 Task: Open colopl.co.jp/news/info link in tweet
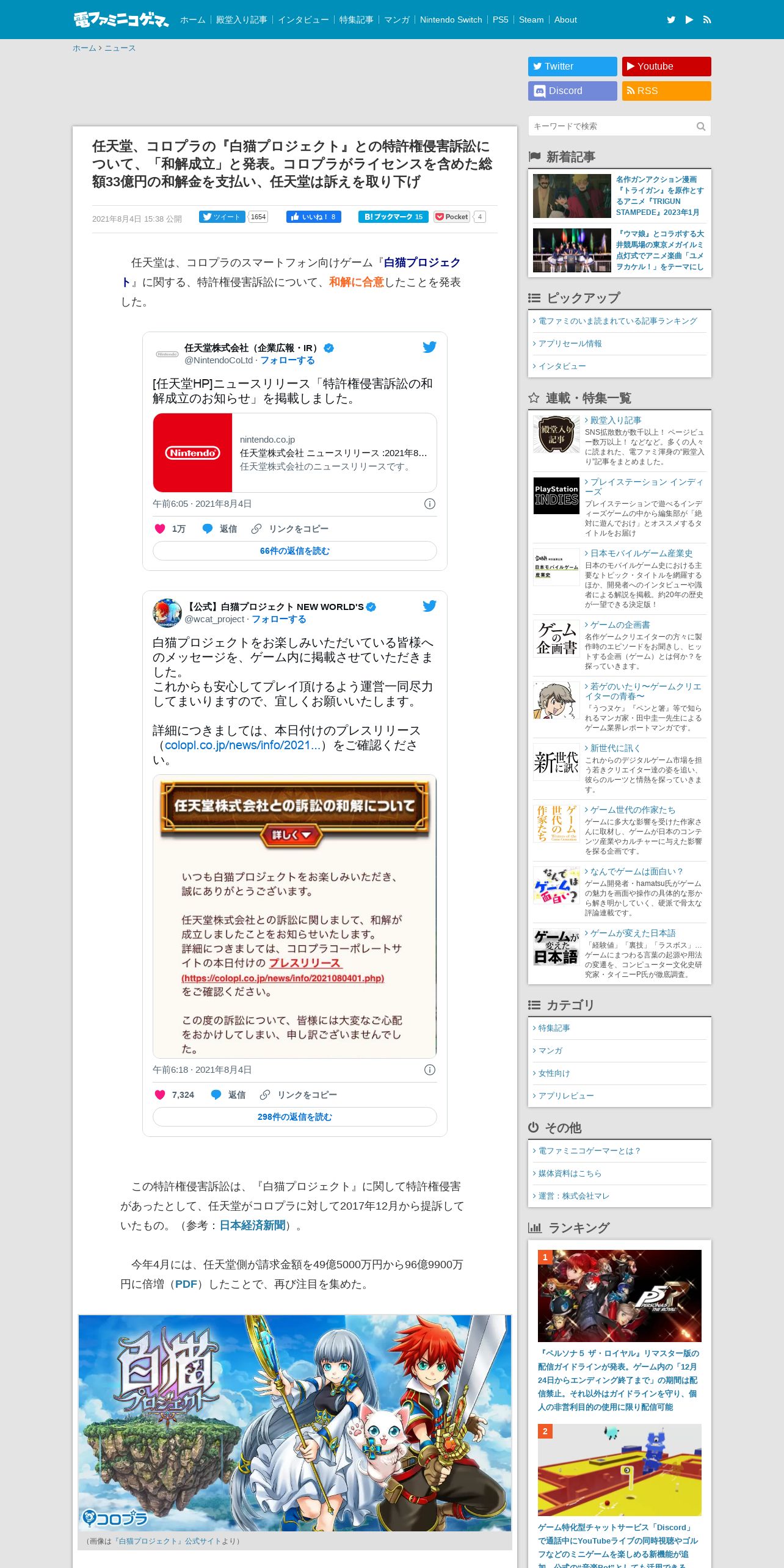pyautogui.click(x=242, y=746)
